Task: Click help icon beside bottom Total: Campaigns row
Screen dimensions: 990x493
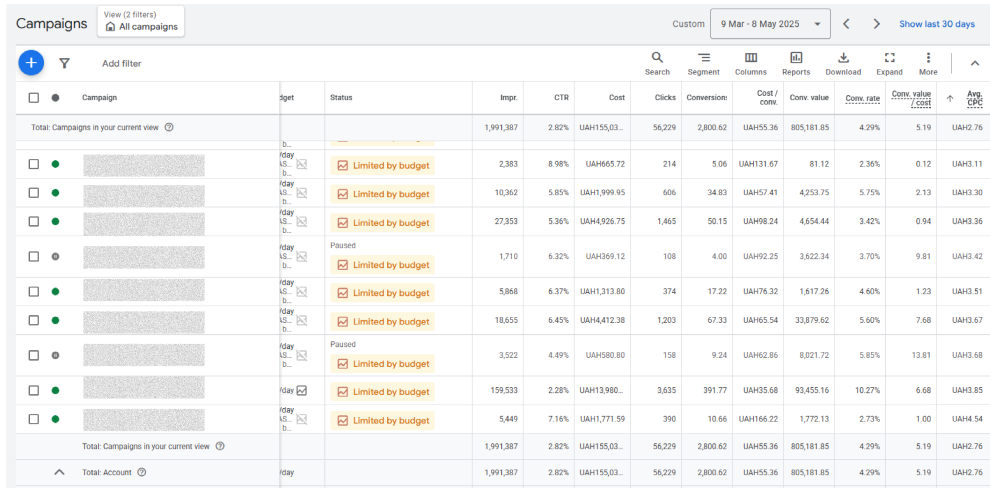Action: [220, 446]
